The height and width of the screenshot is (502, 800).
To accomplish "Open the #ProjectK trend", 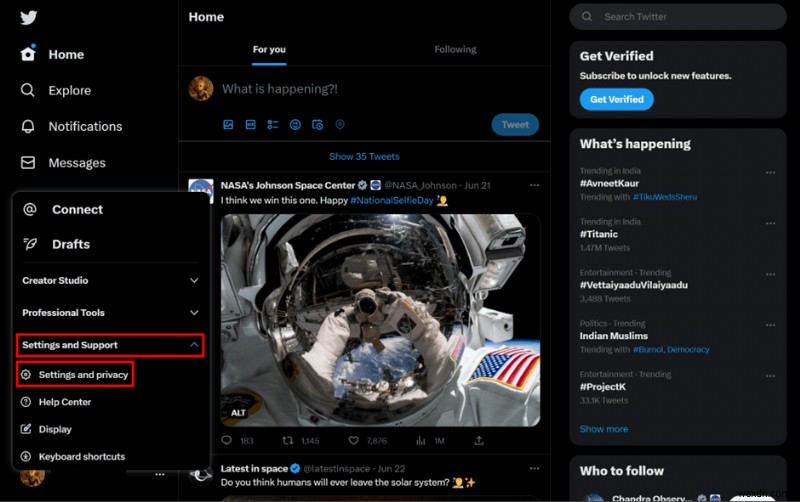I will pos(603,387).
